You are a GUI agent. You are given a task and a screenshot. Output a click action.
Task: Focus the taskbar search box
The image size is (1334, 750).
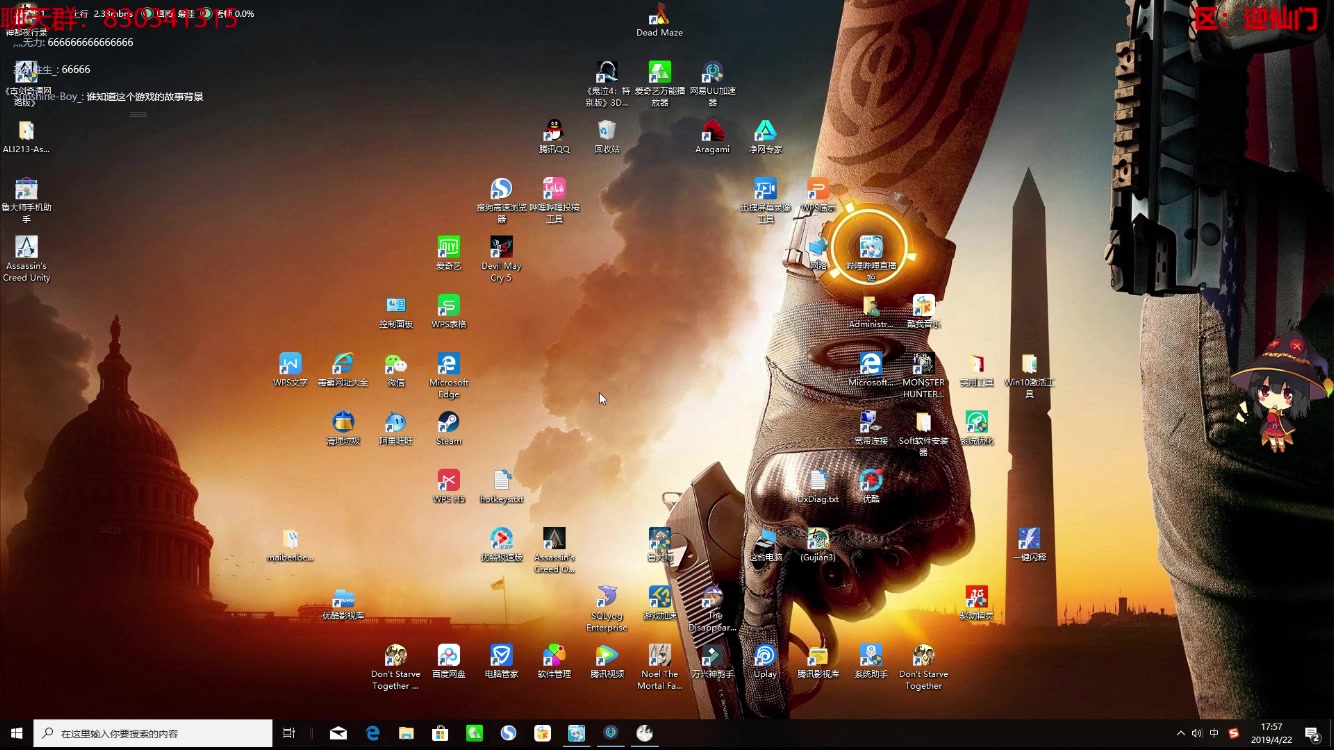153,733
